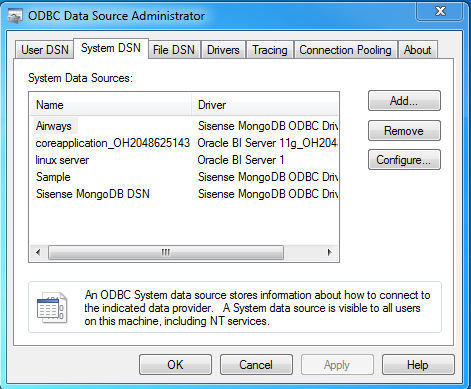Image resolution: width=471 pixels, height=389 pixels.
Task: Open the About tab
Action: click(417, 50)
